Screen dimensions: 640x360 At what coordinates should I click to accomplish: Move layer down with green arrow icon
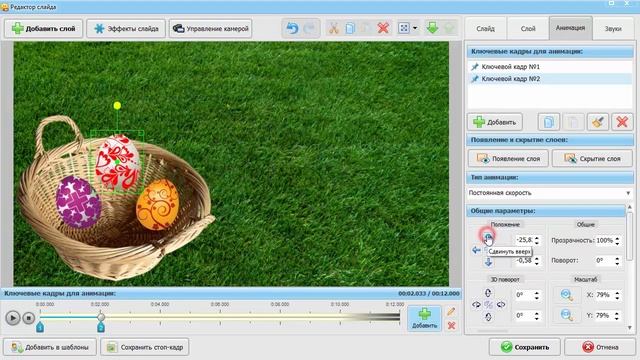433,28
